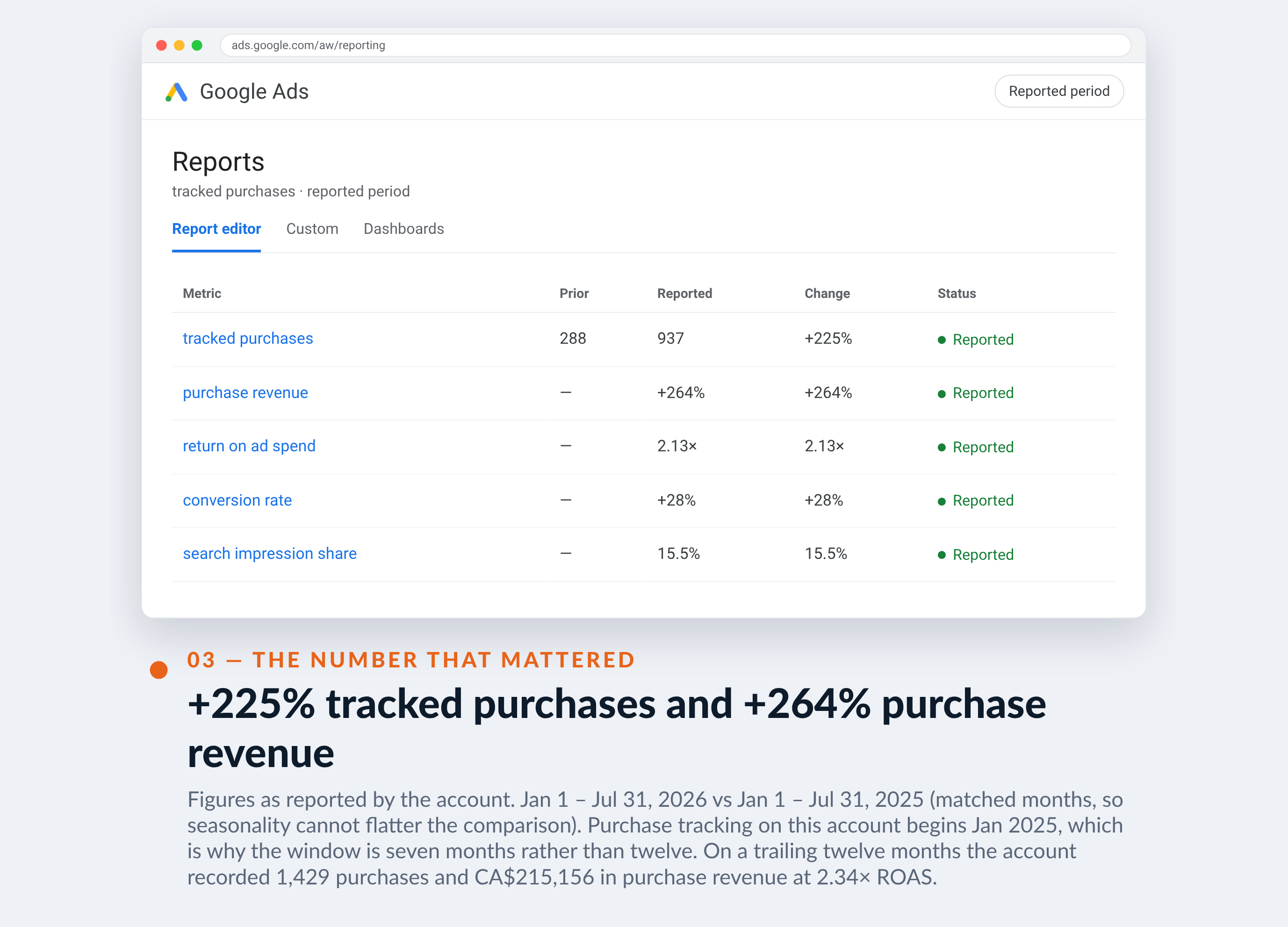Screen dimensions: 1288x927
Task: Click the Prior column header
Action: pyautogui.click(x=574, y=293)
